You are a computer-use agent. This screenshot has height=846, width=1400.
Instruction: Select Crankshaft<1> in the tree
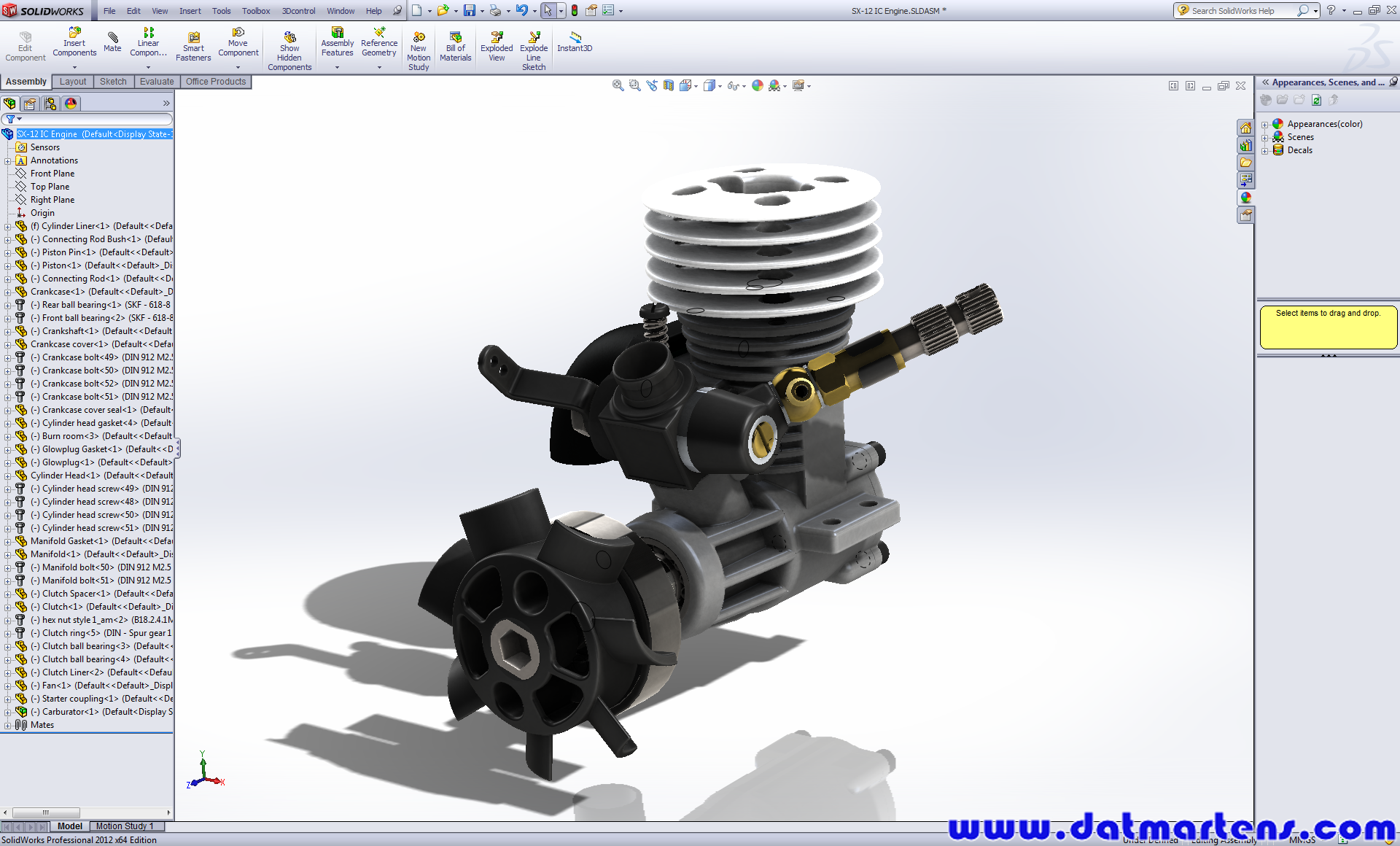coord(93,331)
